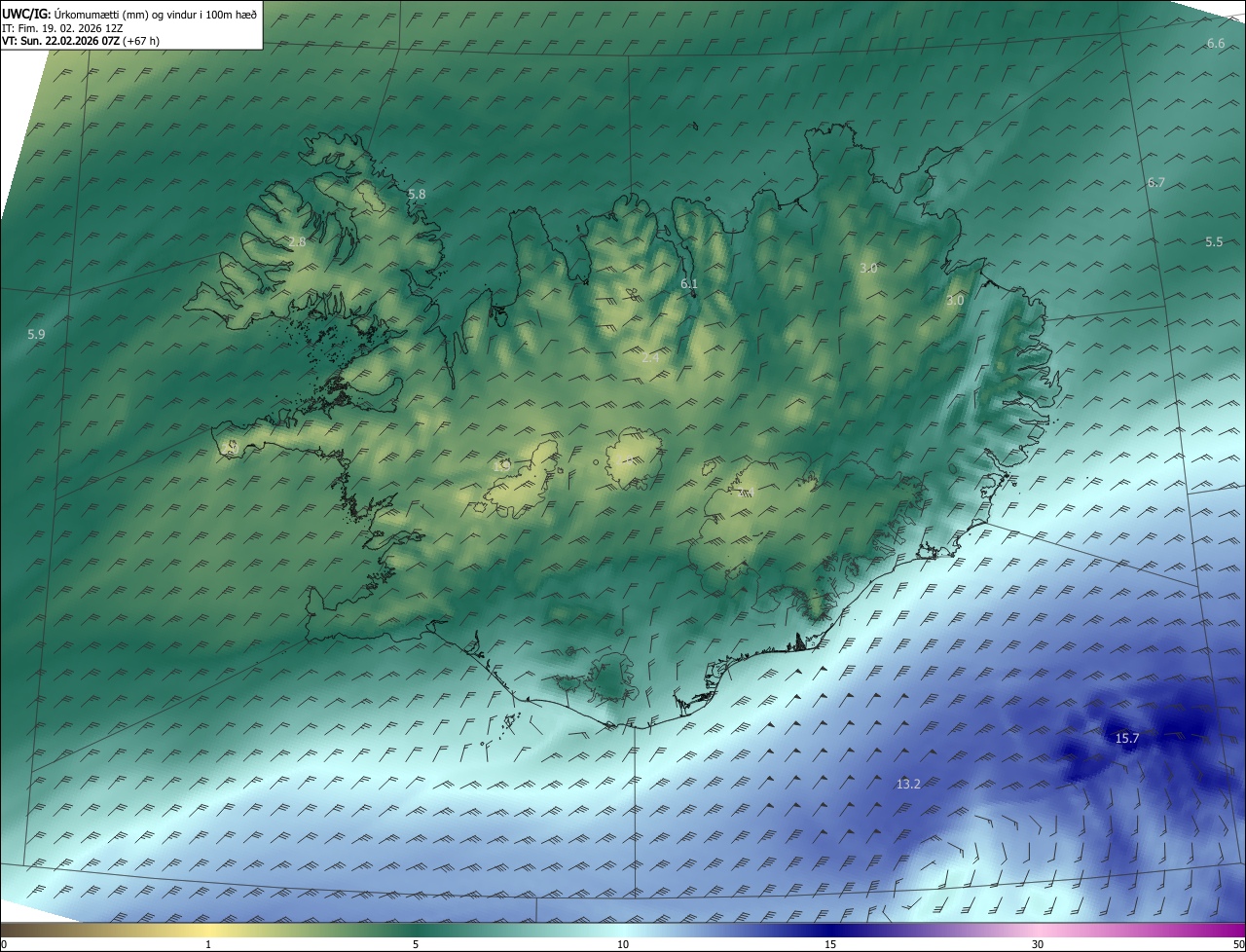Click the legend tick label '15'
Screen dimensions: 1246x952
tap(830, 944)
